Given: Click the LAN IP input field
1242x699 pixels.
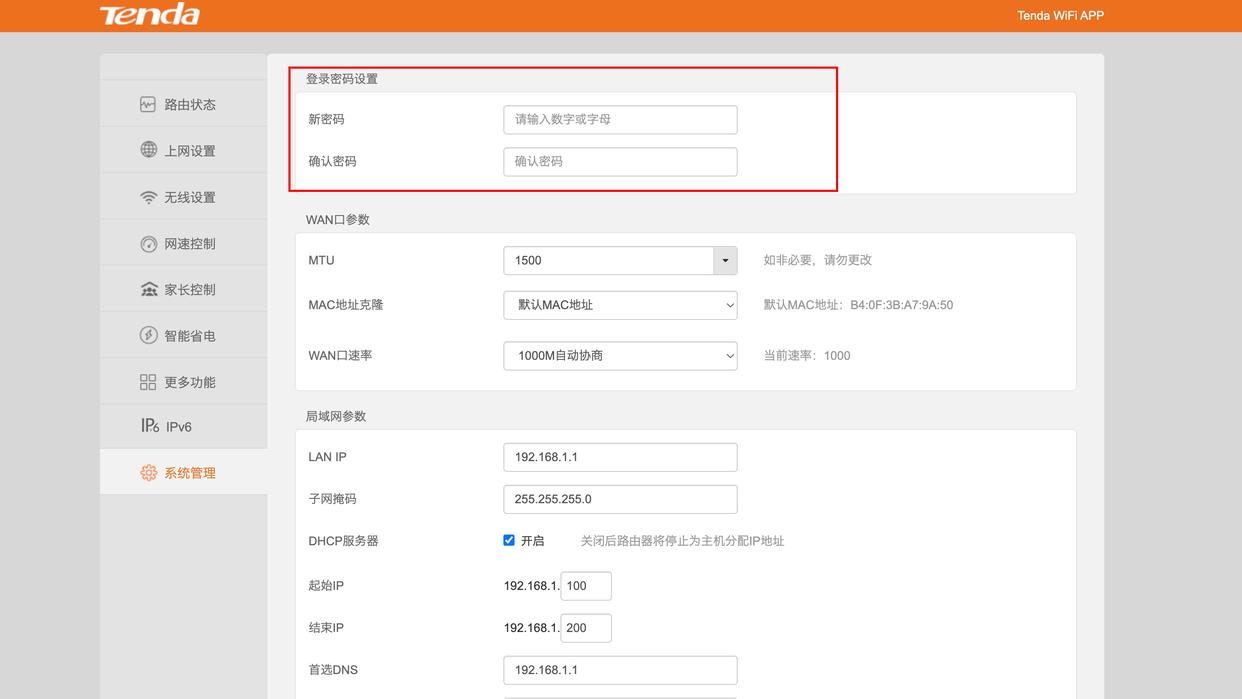Looking at the screenshot, I should tap(620, 456).
